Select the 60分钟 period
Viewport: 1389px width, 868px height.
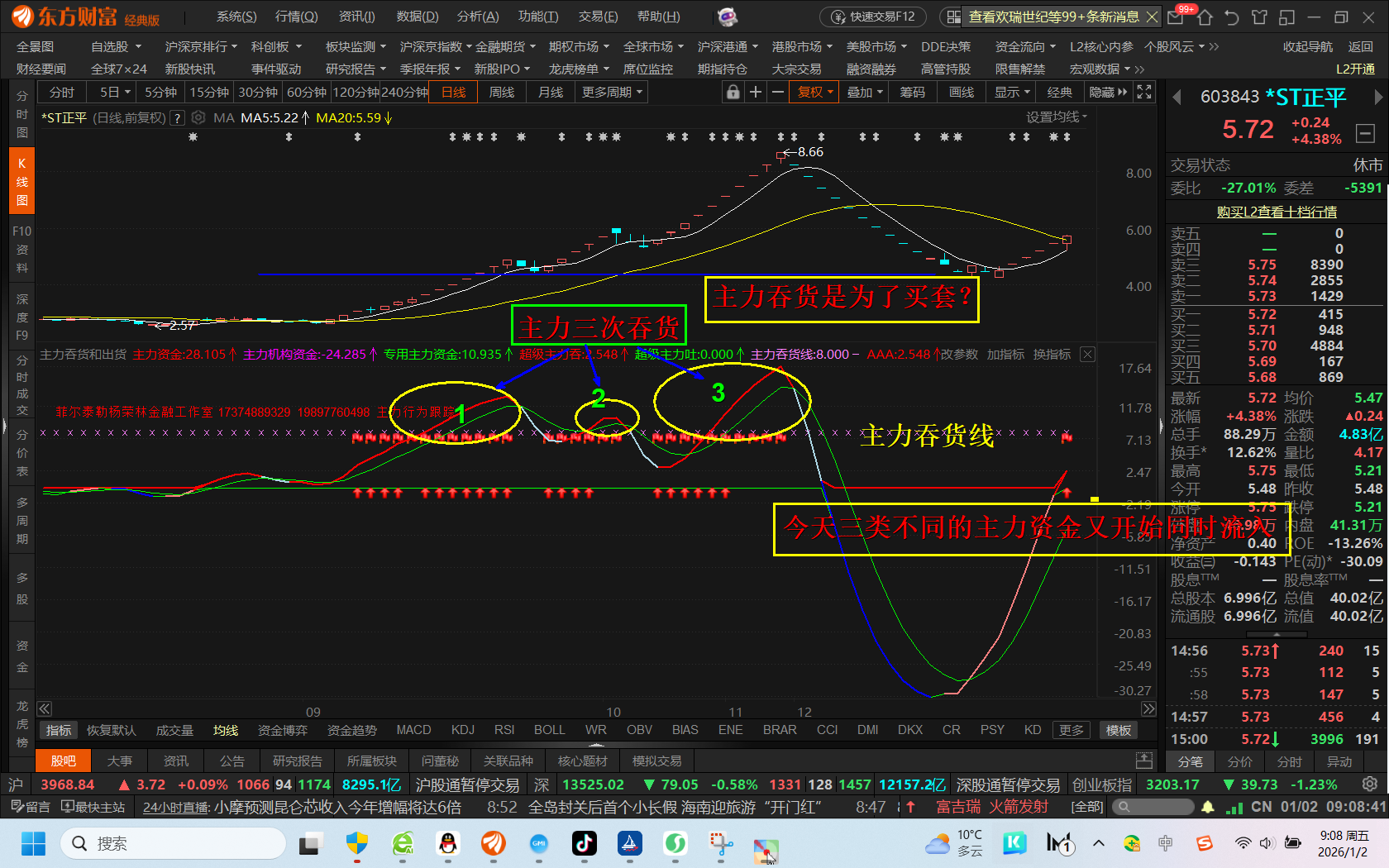(307, 93)
